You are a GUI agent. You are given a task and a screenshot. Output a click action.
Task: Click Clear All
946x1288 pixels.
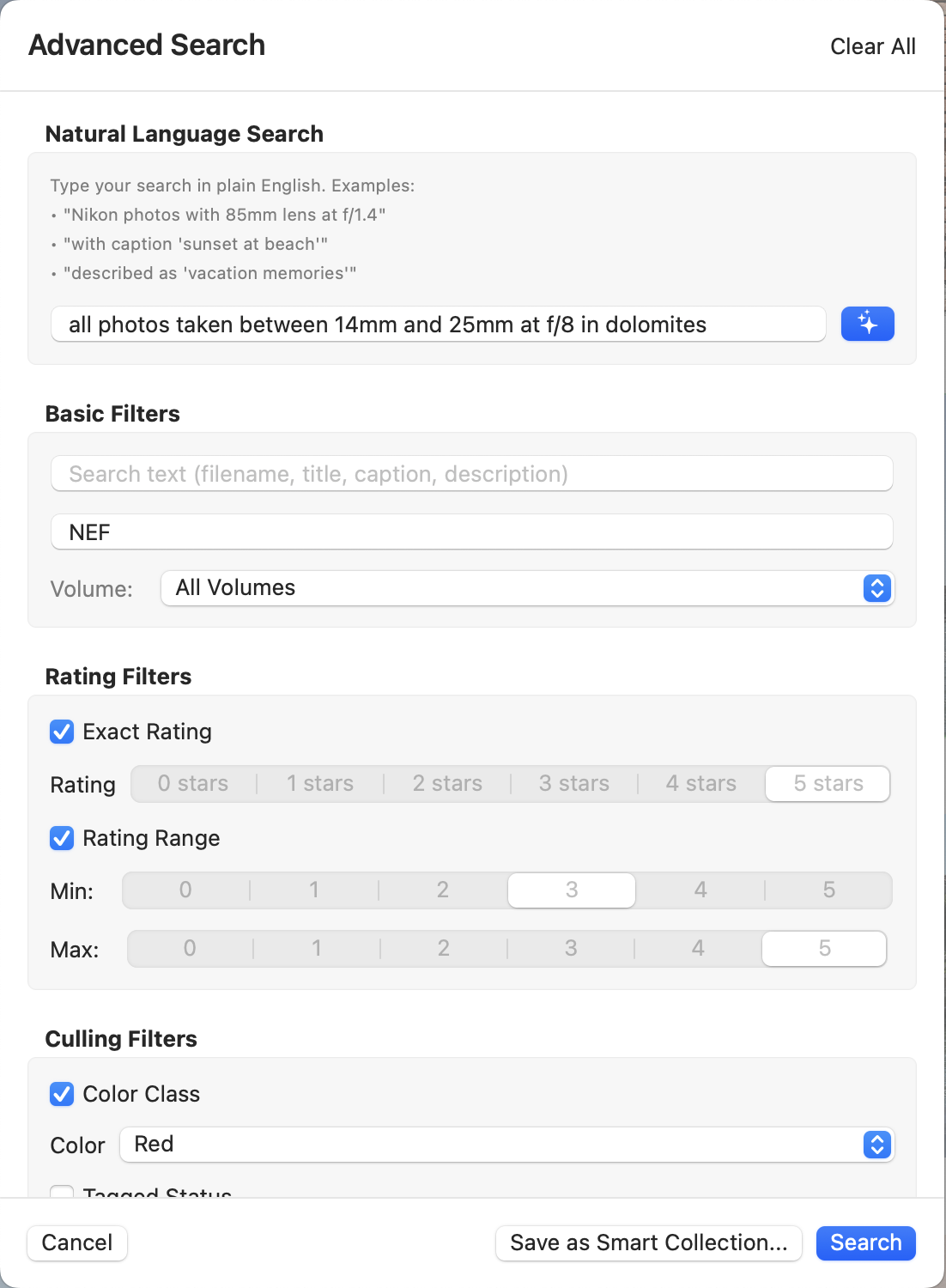[872, 46]
